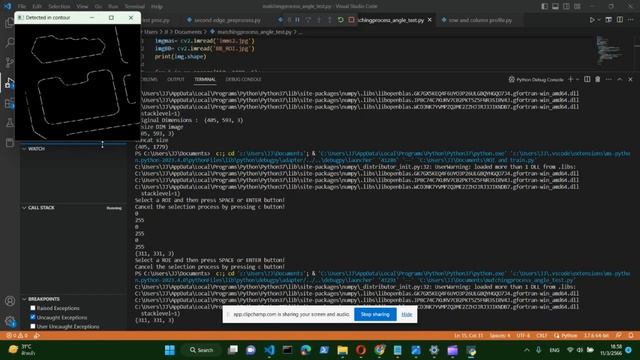Toggle the primary sidebar layout icon

click(544, 6)
